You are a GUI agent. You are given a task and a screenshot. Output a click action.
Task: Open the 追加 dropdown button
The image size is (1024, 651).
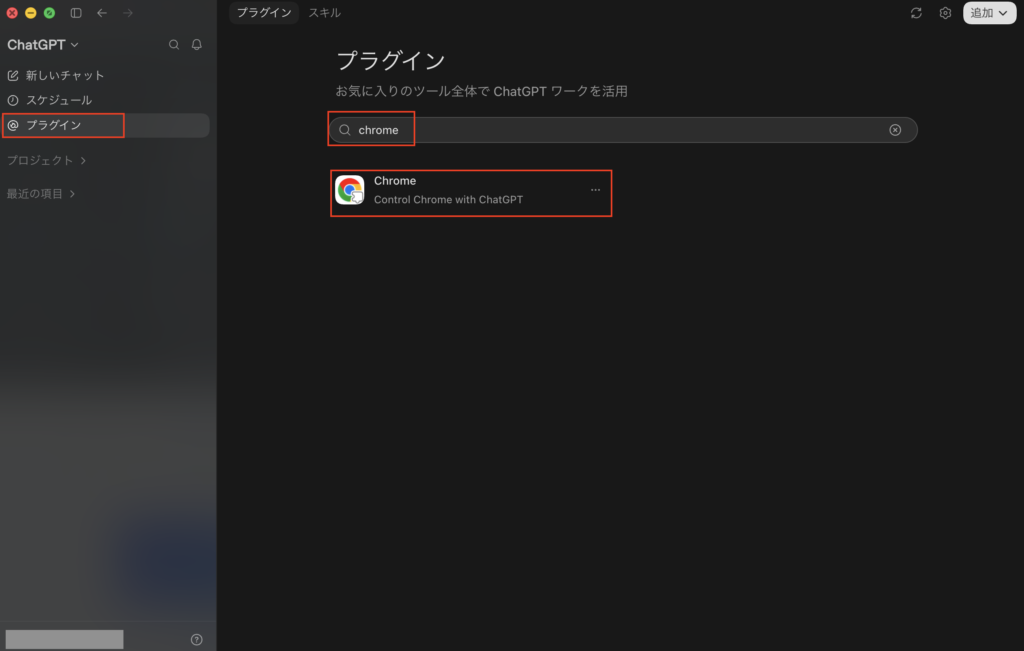pos(989,13)
